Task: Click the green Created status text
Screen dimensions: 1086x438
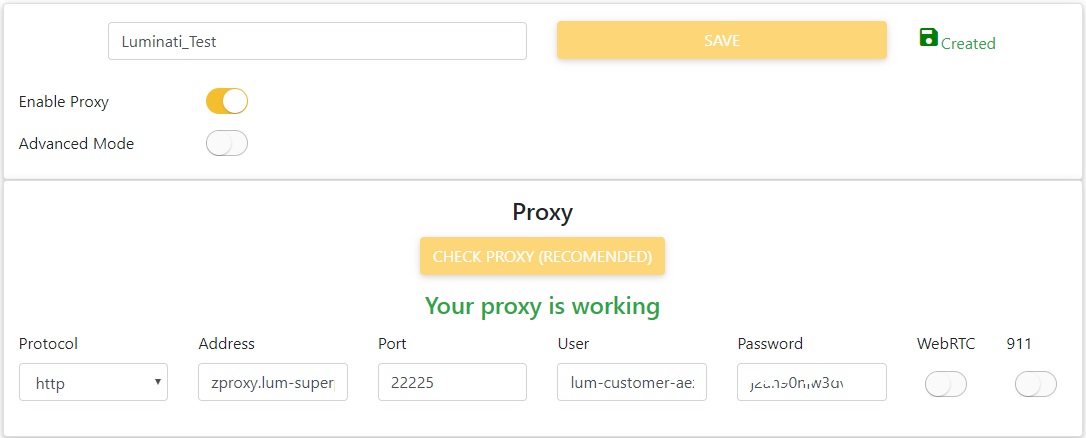Action: (968, 44)
